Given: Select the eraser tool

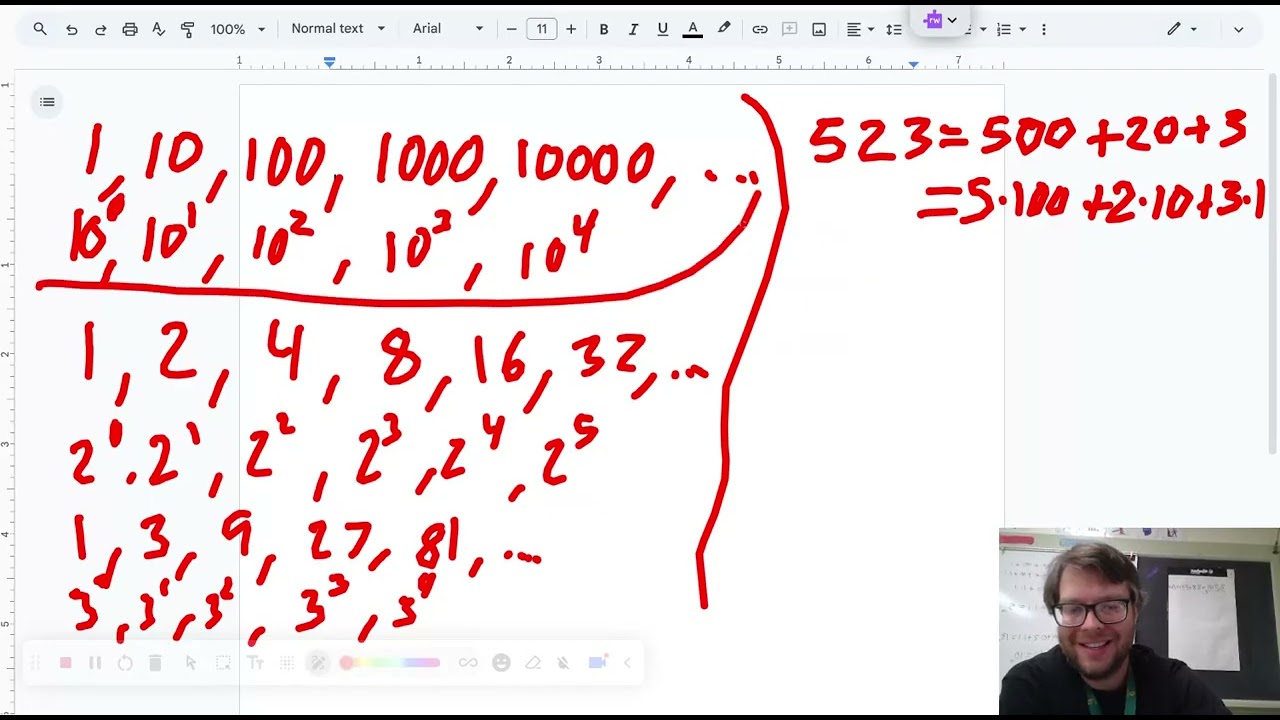Looking at the screenshot, I should tap(533, 663).
